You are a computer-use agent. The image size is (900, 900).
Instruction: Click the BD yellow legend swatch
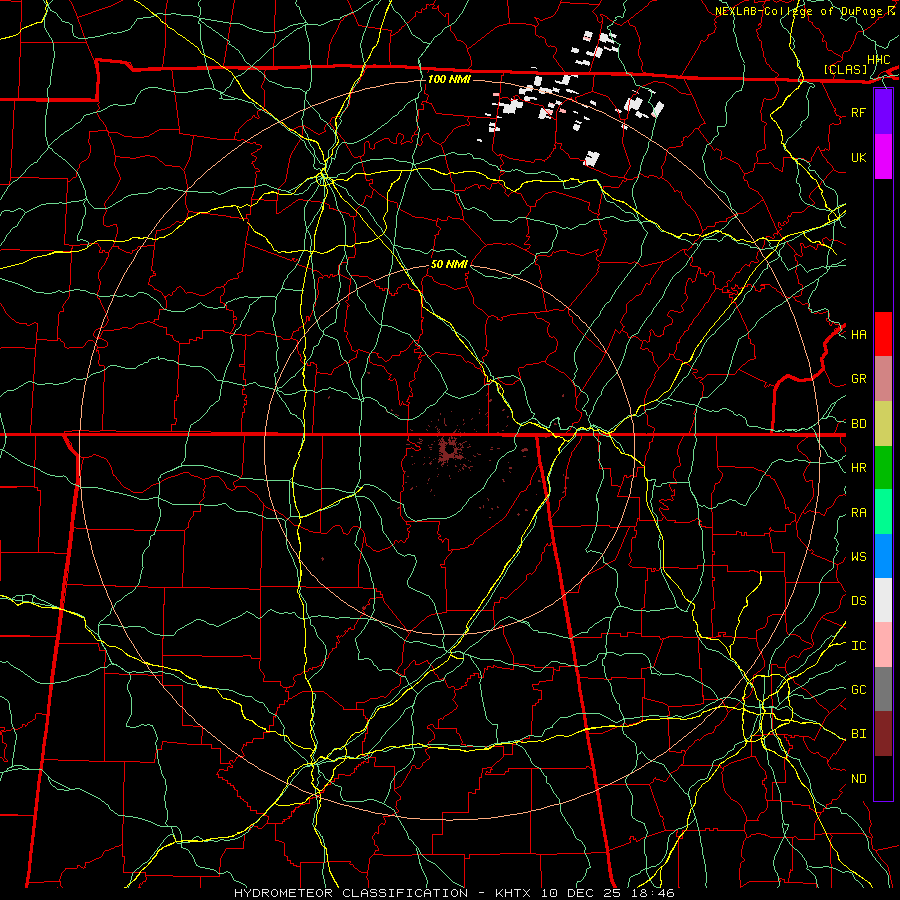point(883,424)
